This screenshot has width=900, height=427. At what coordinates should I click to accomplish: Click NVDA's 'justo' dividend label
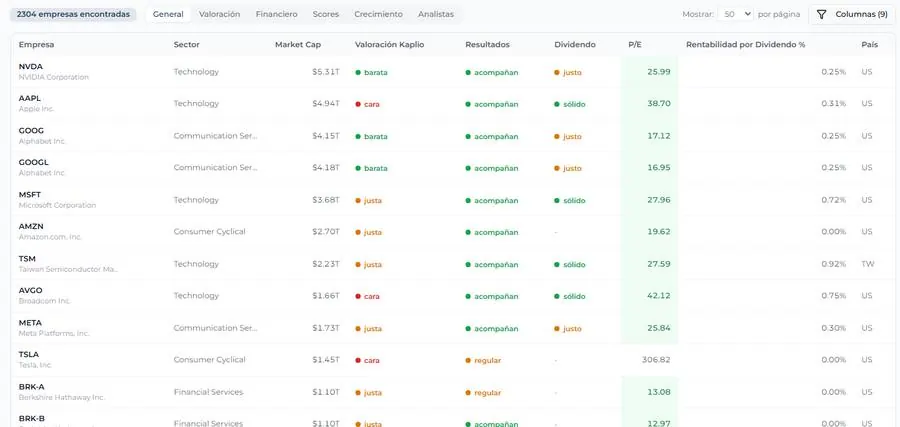pos(568,73)
